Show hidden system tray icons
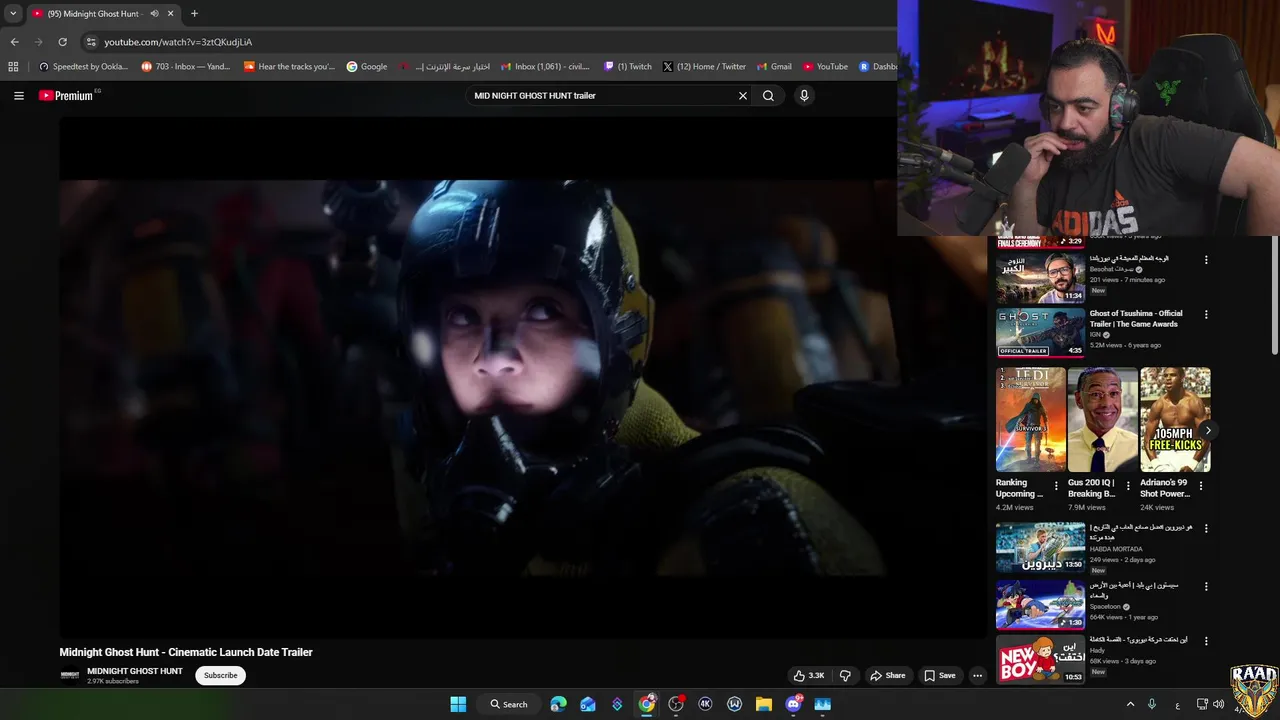Image resolution: width=1280 pixels, height=720 pixels. 1131,704
